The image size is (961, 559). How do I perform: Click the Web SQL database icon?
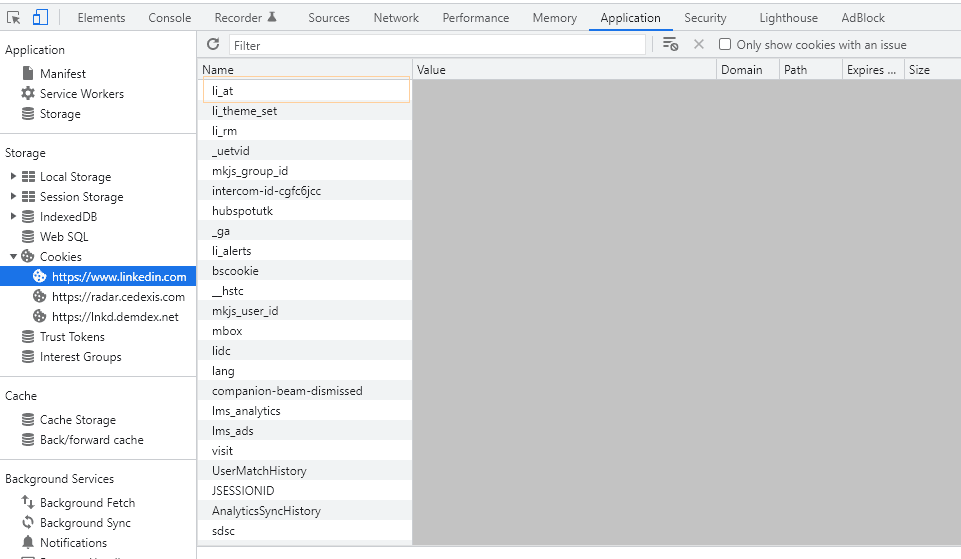[28, 237]
